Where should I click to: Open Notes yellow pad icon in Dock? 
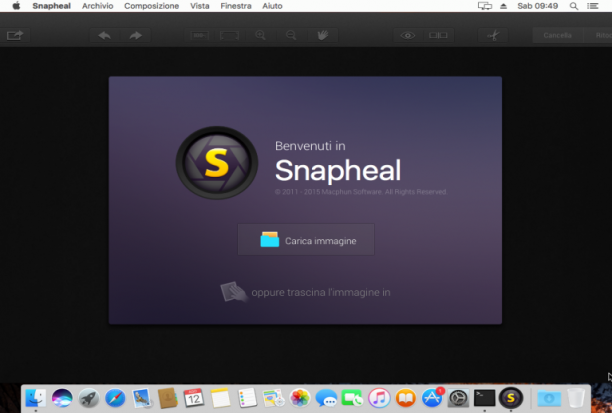coord(221,398)
